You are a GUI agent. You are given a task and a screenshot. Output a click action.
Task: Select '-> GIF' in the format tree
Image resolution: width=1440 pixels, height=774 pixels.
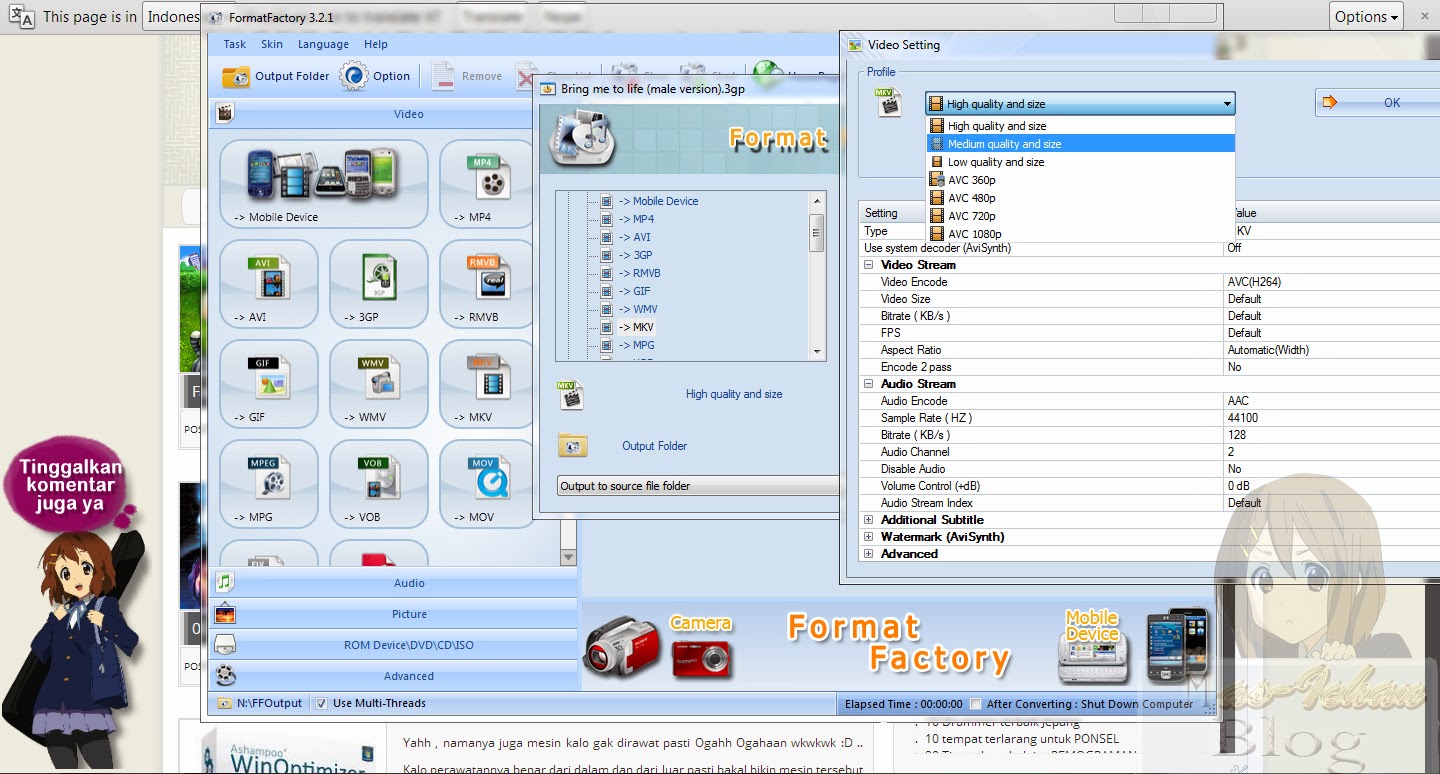[634, 291]
